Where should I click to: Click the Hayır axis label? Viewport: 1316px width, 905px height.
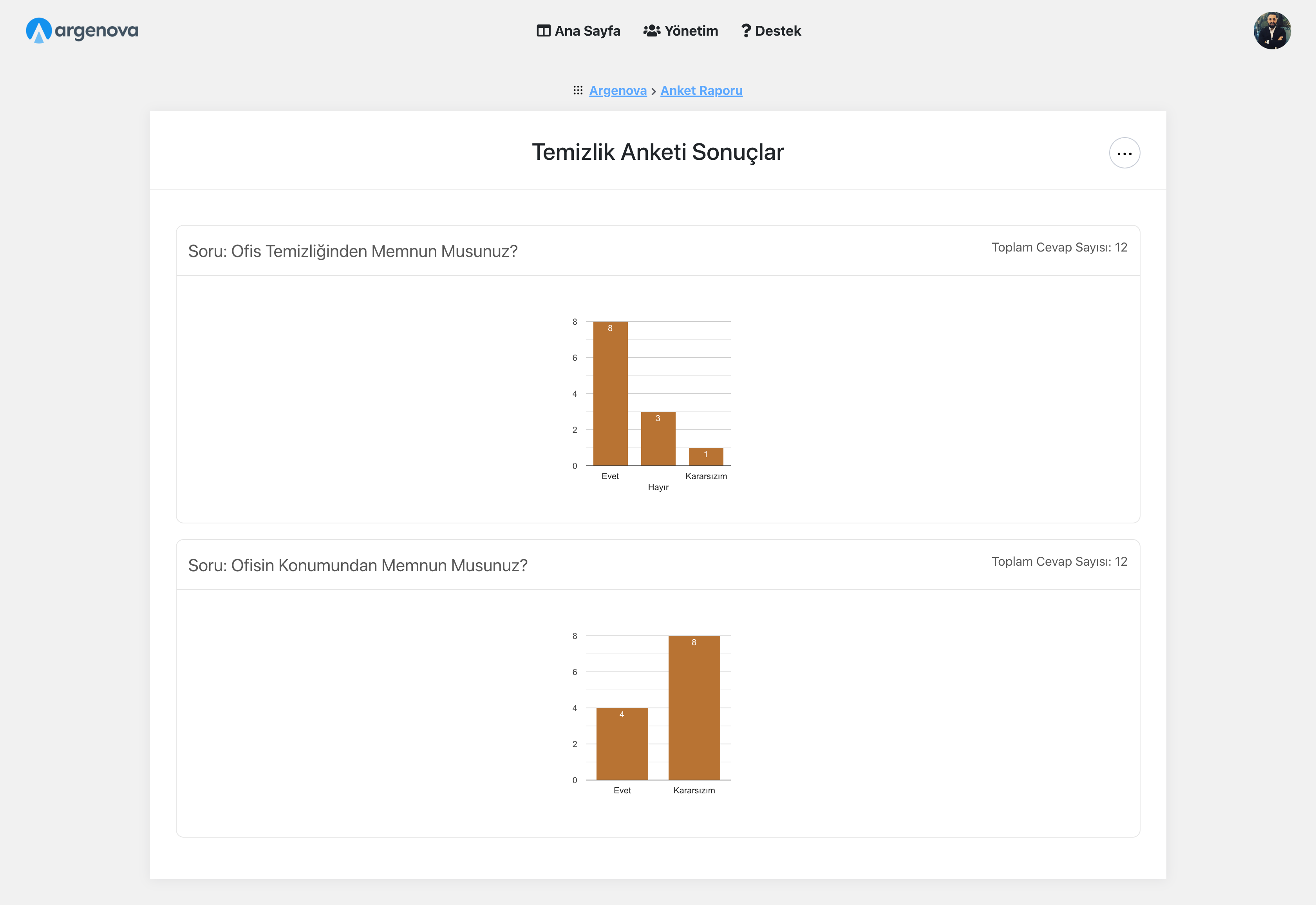[x=658, y=487]
